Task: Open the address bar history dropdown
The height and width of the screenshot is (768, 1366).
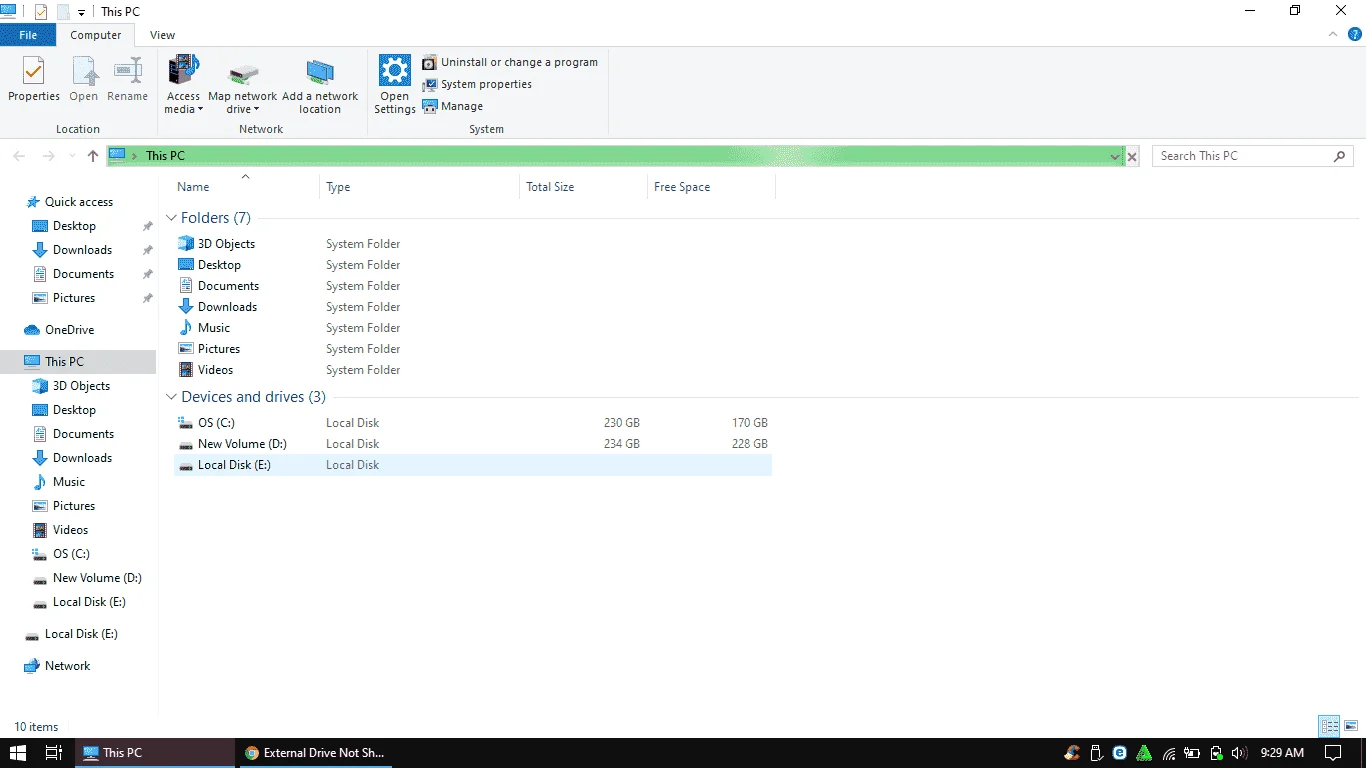Action: [1115, 157]
